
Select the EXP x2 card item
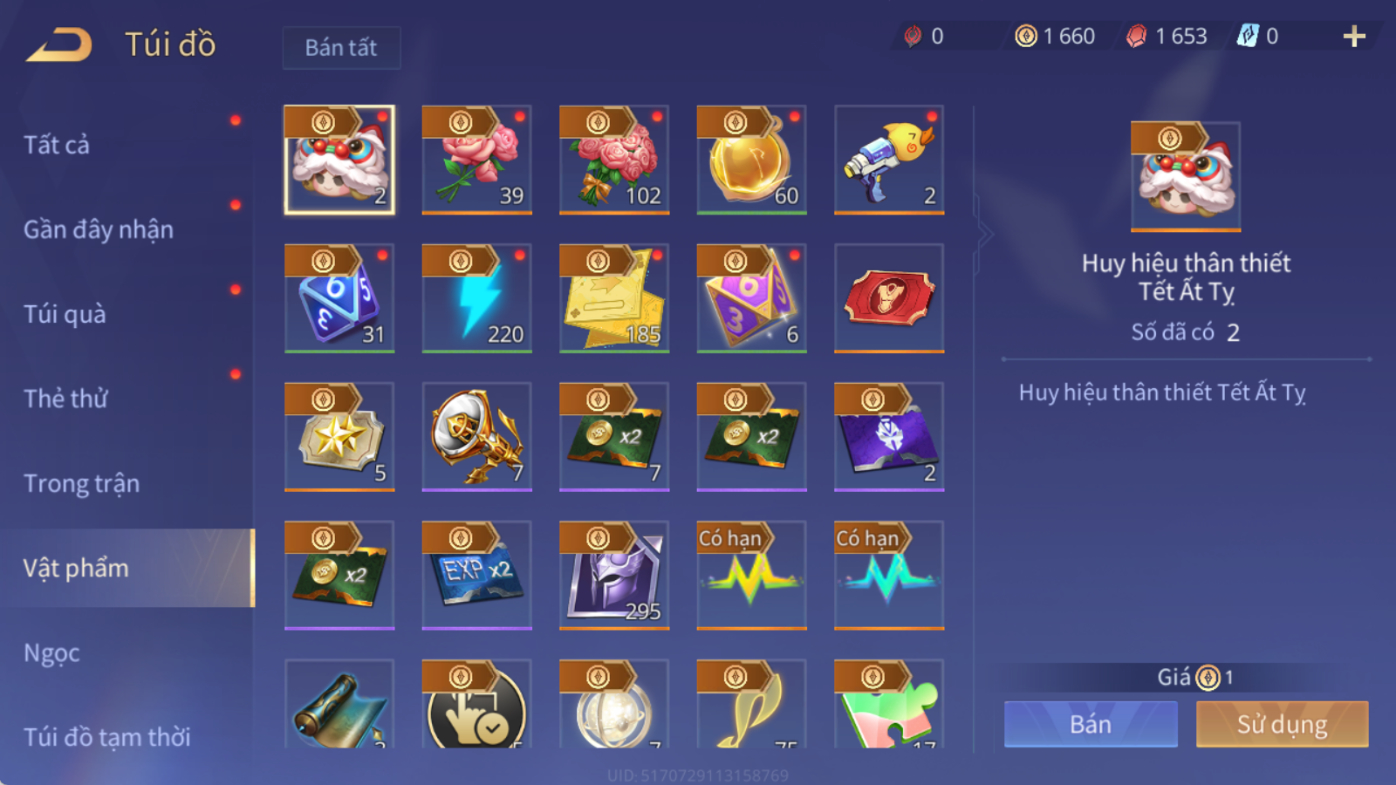(x=477, y=575)
